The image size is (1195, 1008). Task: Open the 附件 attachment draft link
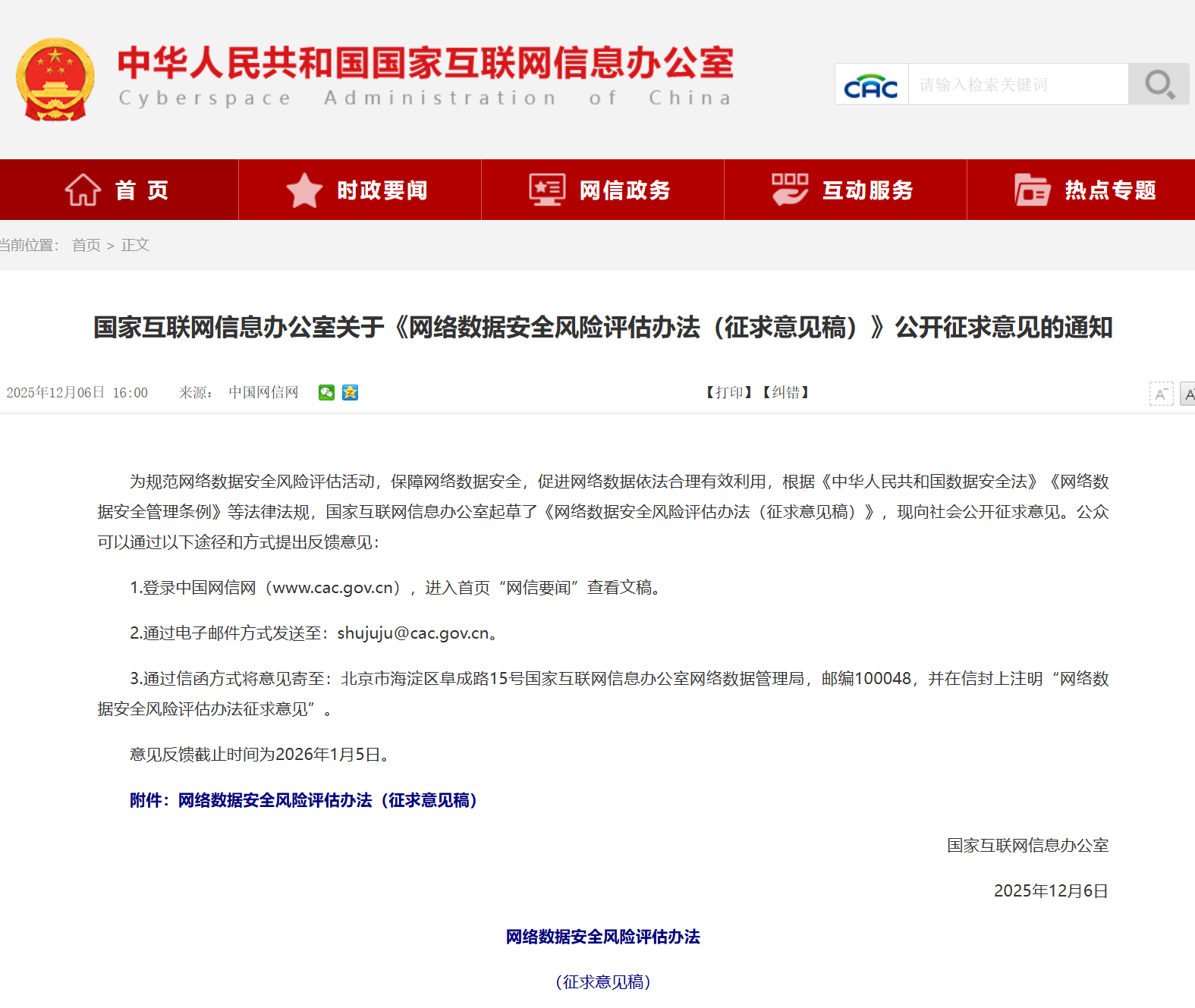click(303, 800)
